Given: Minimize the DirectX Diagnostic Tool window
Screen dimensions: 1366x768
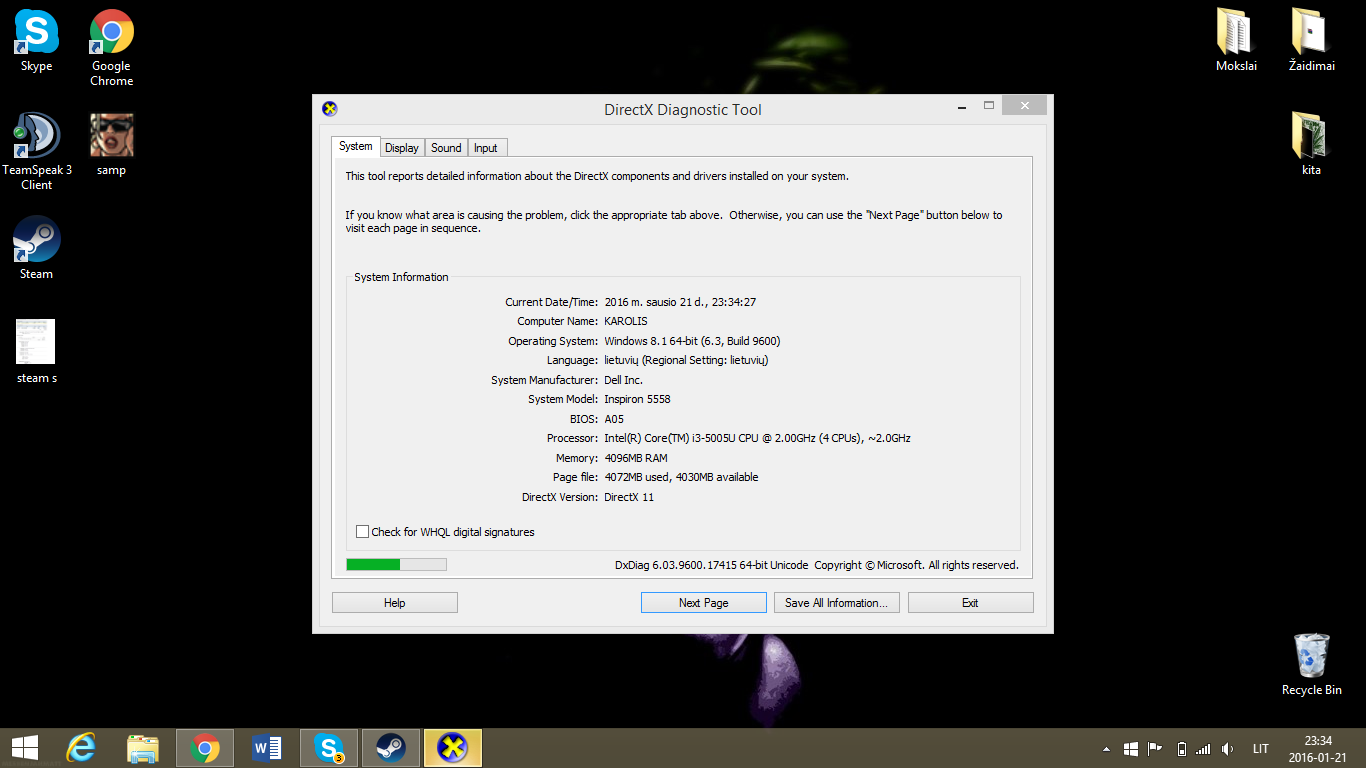Looking at the screenshot, I should [x=962, y=105].
